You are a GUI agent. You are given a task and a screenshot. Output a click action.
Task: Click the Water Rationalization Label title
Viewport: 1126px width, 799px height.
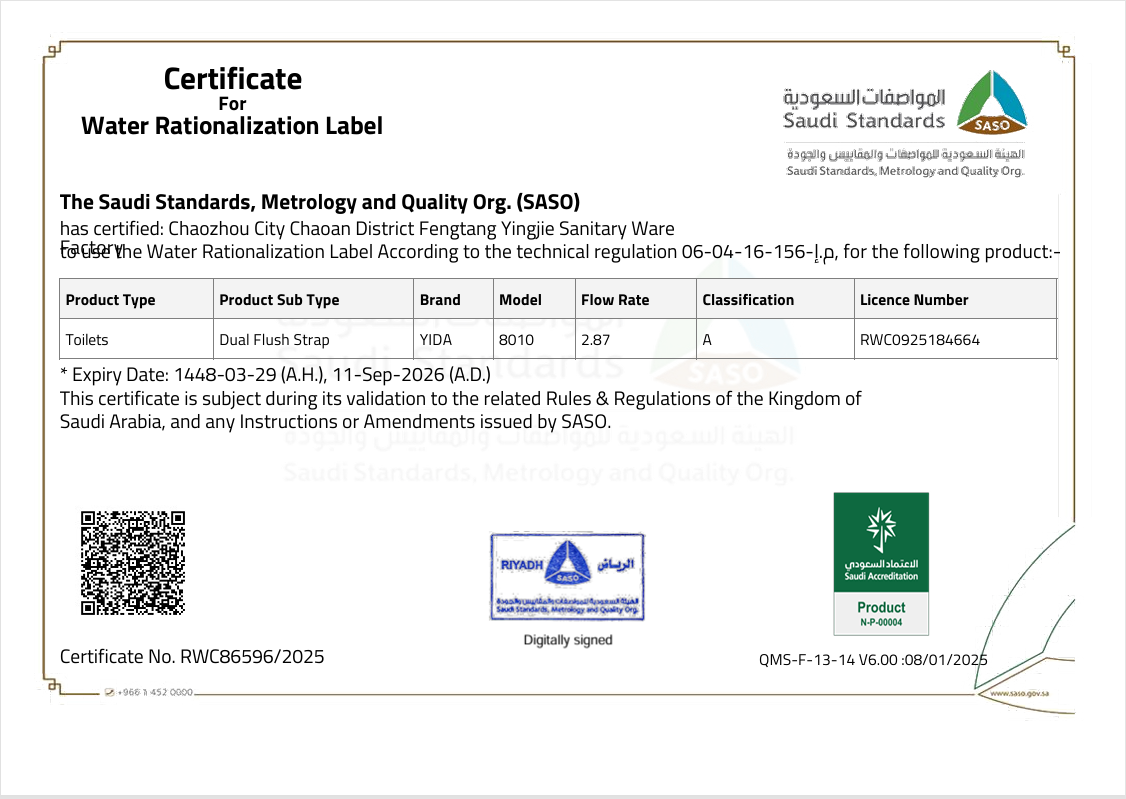coord(232,126)
